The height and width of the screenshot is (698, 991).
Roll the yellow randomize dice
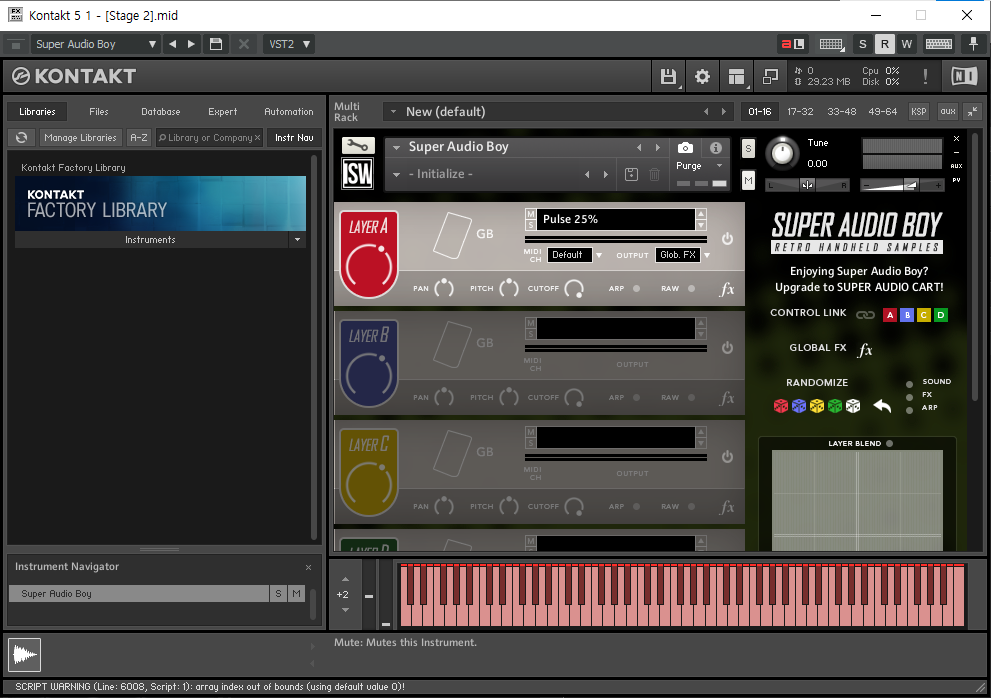(x=817, y=405)
